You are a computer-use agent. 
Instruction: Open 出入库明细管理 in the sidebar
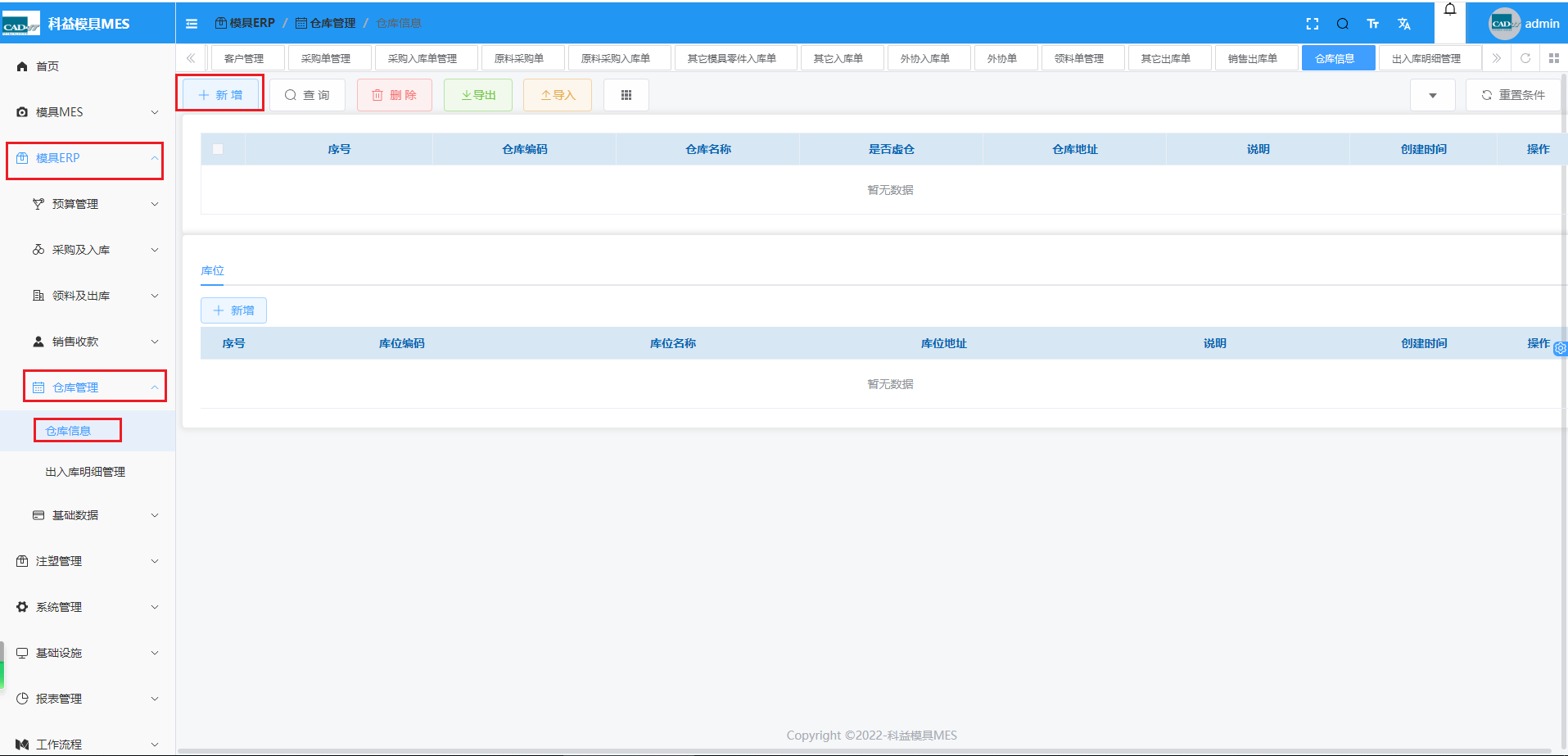tap(85, 472)
